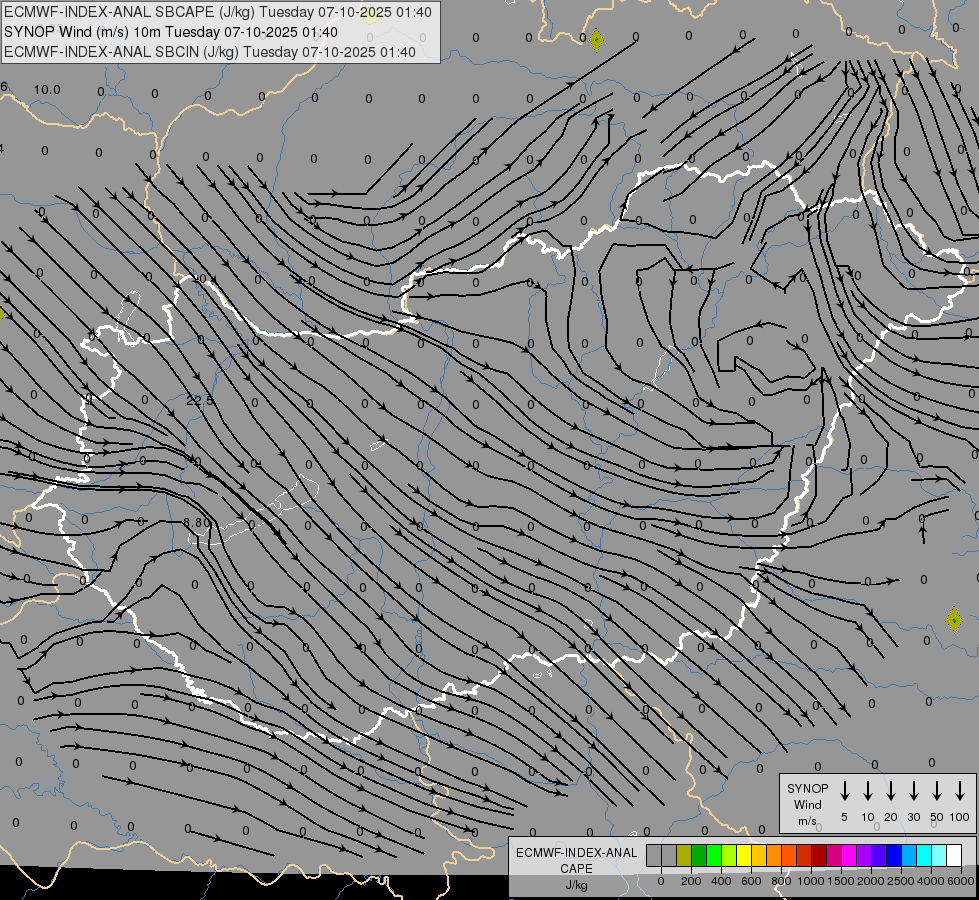Image resolution: width=979 pixels, height=900 pixels.
Task: Click the 10 m/s wind arrow in the SYNOP legend
Action: click(868, 791)
